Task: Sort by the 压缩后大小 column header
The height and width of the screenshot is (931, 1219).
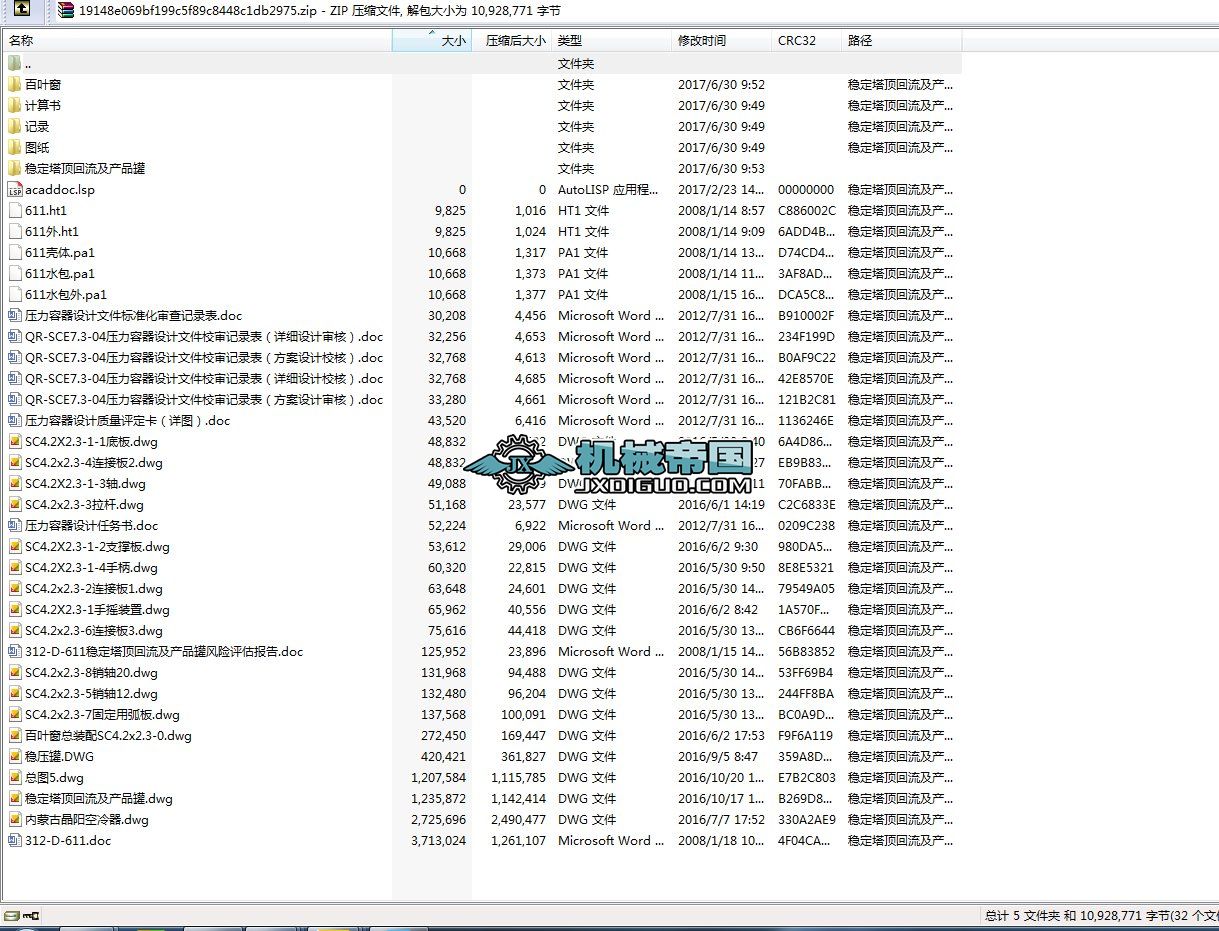Action: coord(511,40)
